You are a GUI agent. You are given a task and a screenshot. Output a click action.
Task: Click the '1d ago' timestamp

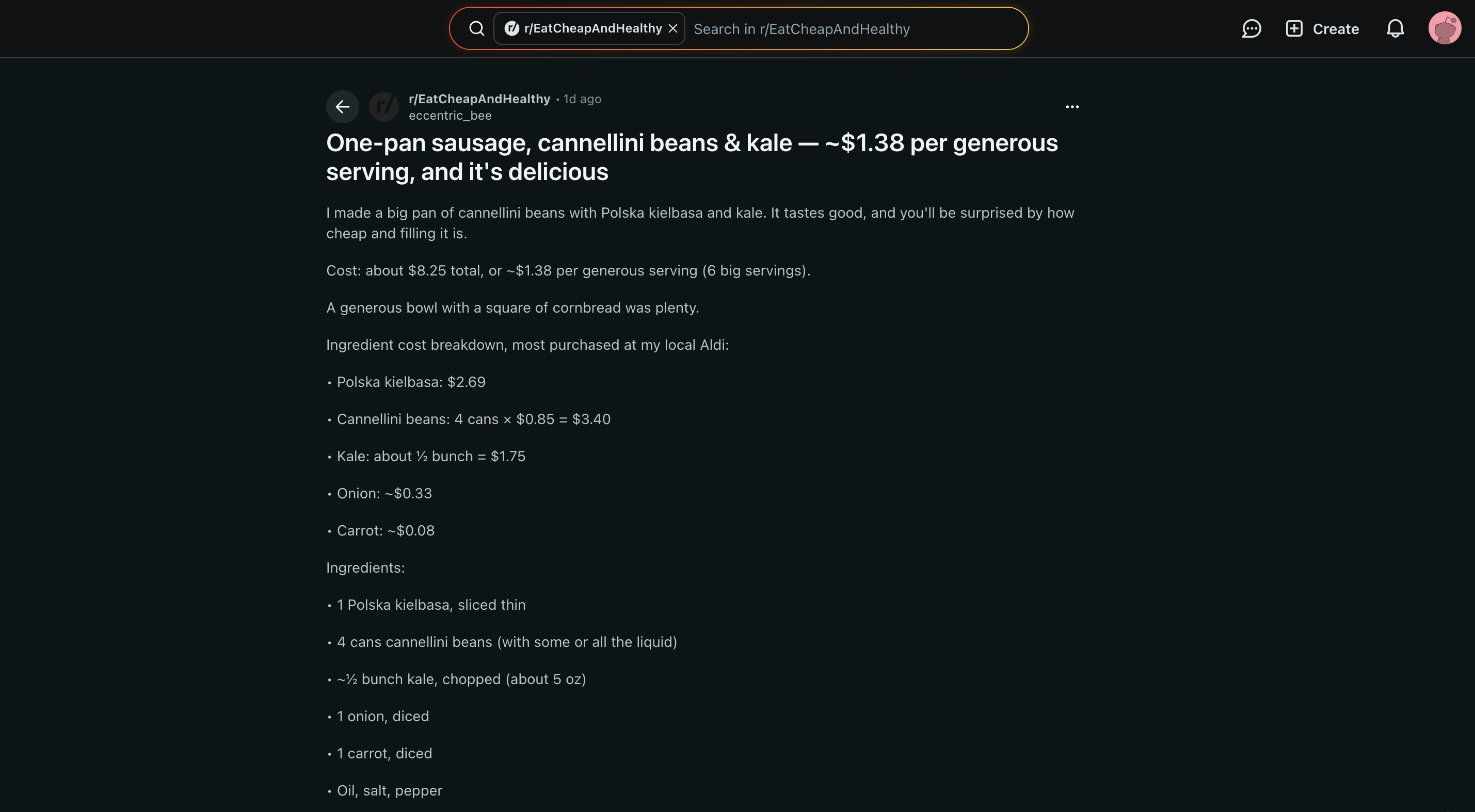(x=581, y=99)
